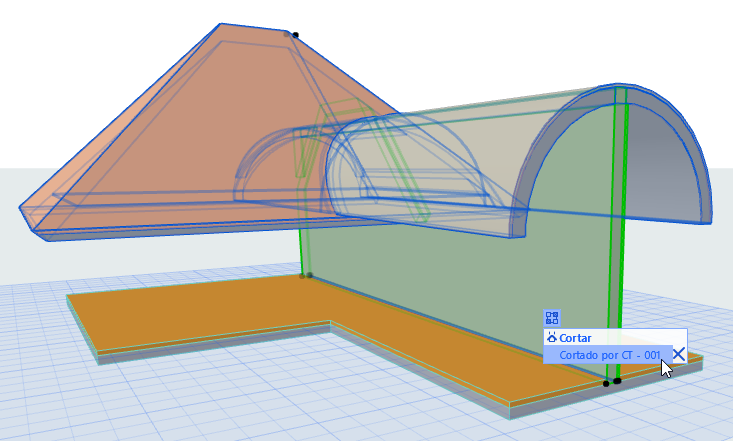Click the dark hotspot at wall's left base corner
Image resolution: width=733 pixels, height=441 pixels.
pyautogui.click(x=309, y=275)
